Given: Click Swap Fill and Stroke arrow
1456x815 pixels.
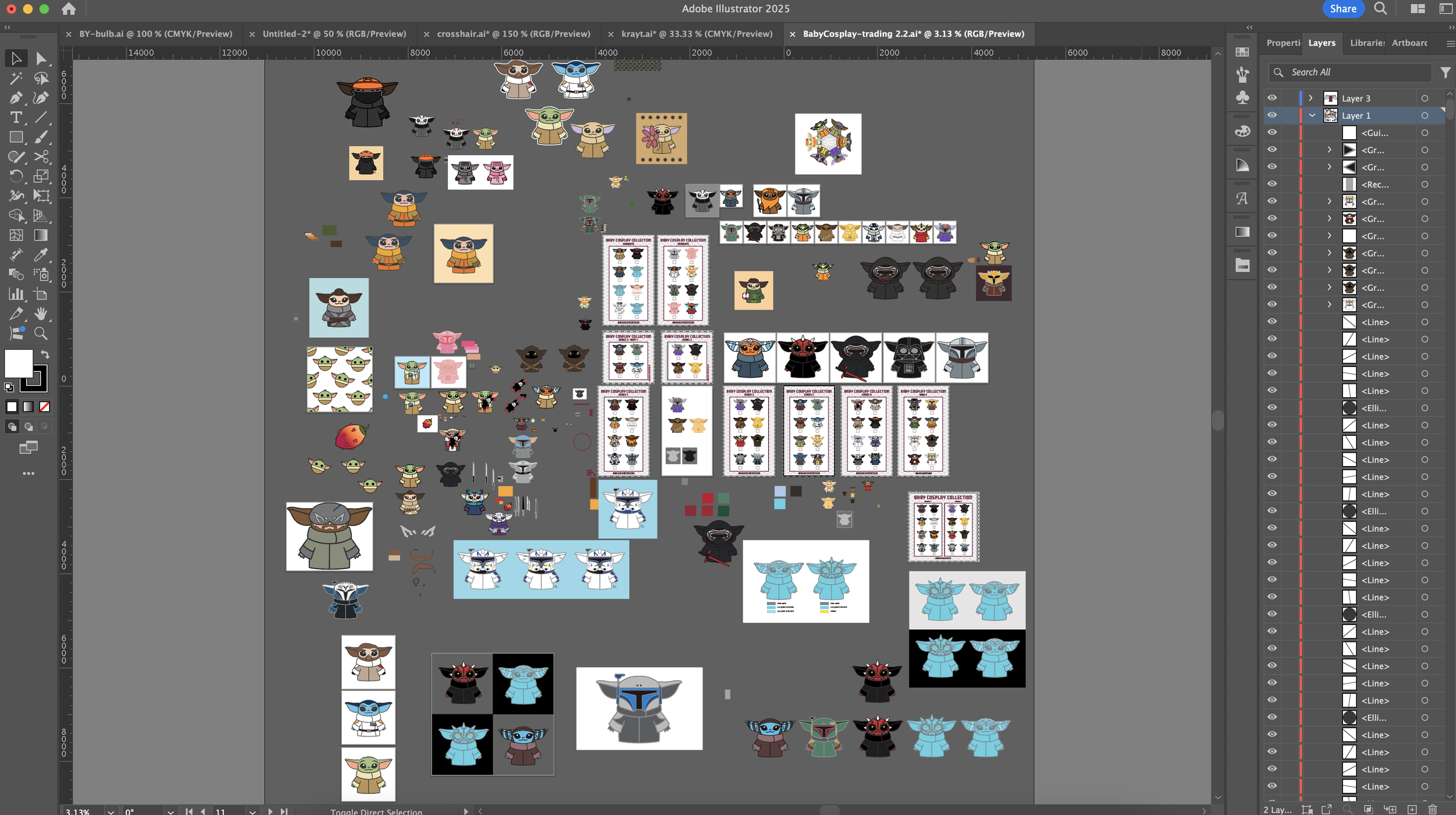Looking at the screenshot, I should coord(45,354).
